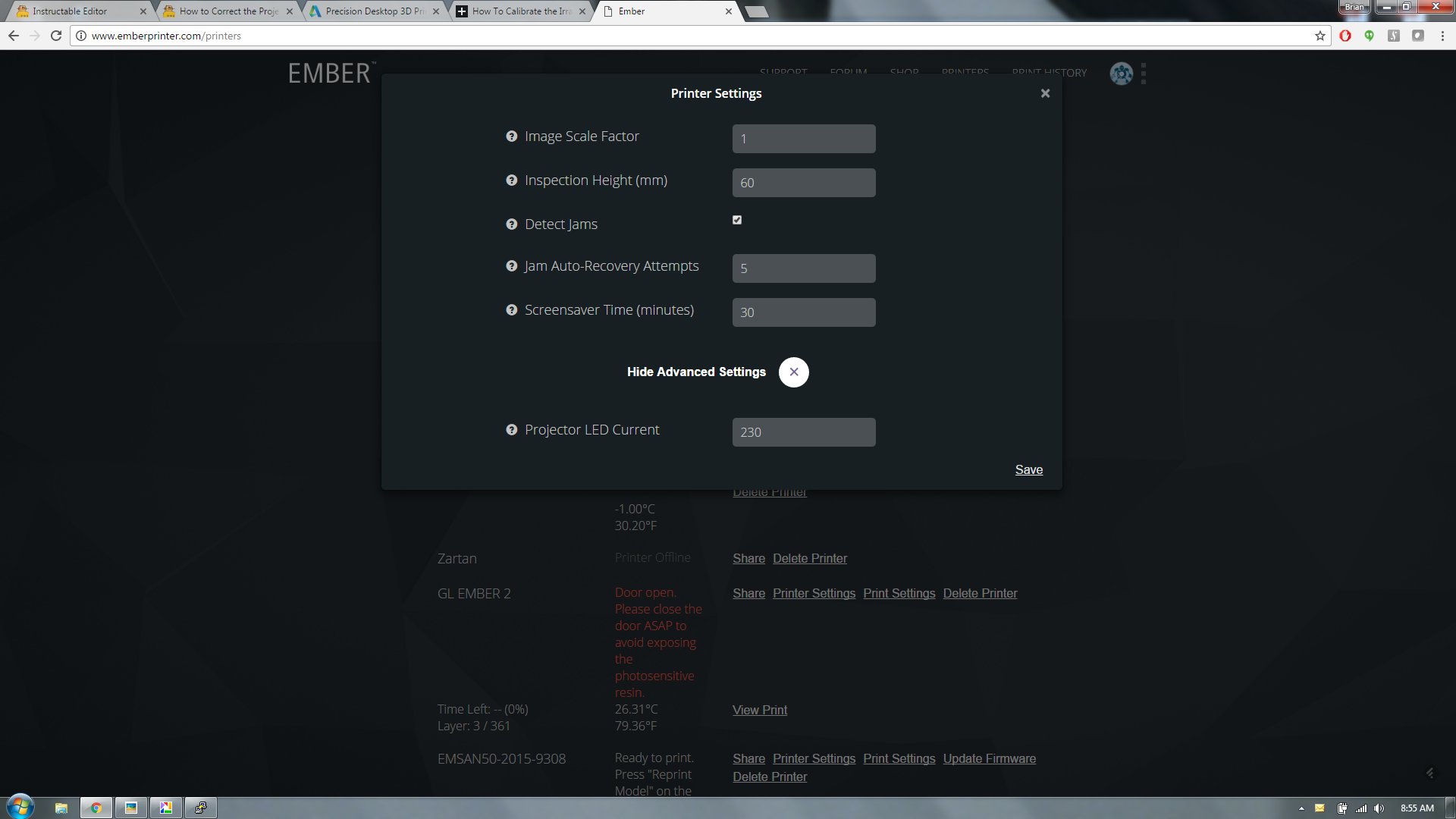Save the printer settings
This screenshot has width=1456, height=819.
click(x=1029, y=470)
